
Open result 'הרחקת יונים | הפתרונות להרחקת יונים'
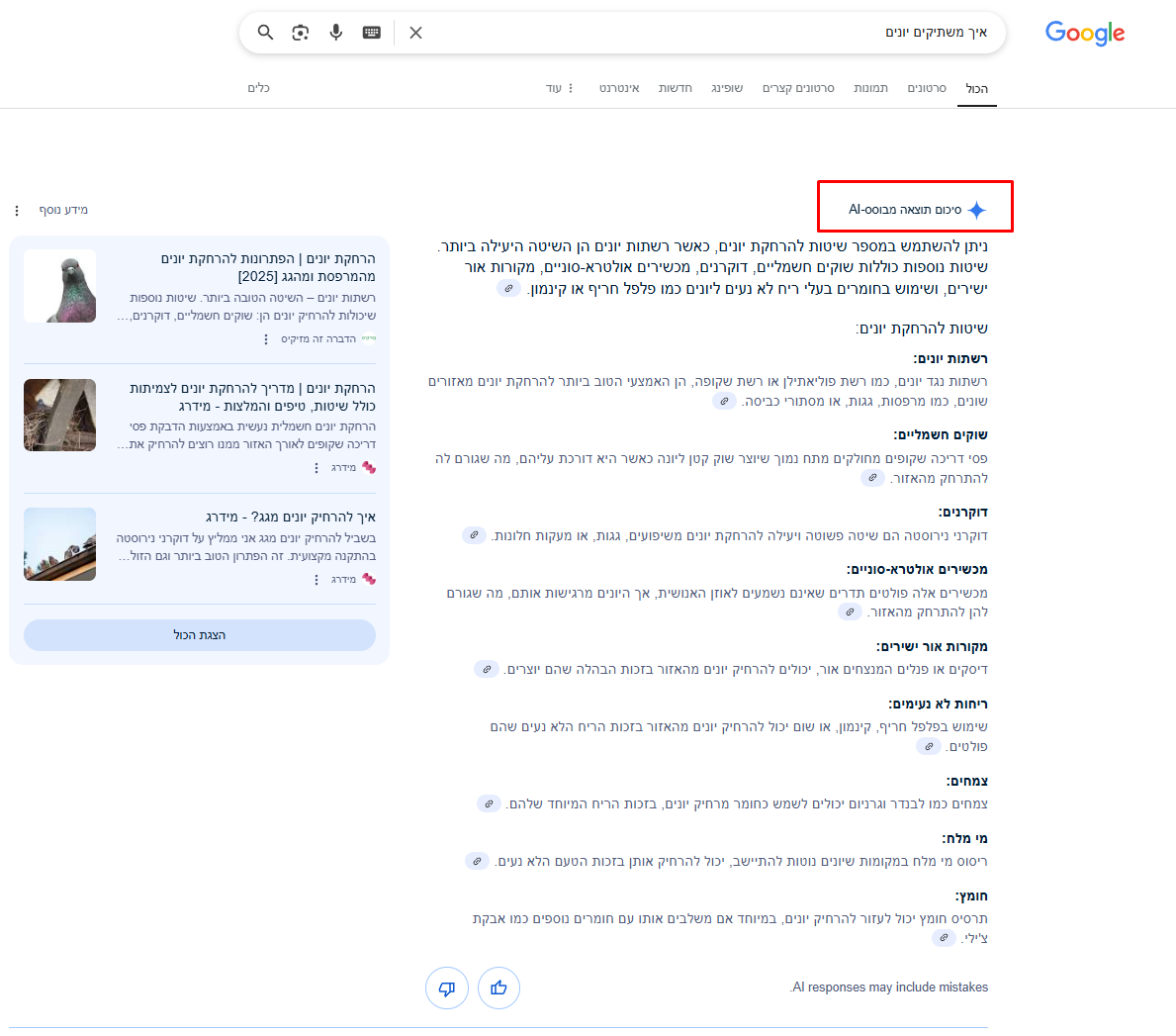tap(268, 268)
